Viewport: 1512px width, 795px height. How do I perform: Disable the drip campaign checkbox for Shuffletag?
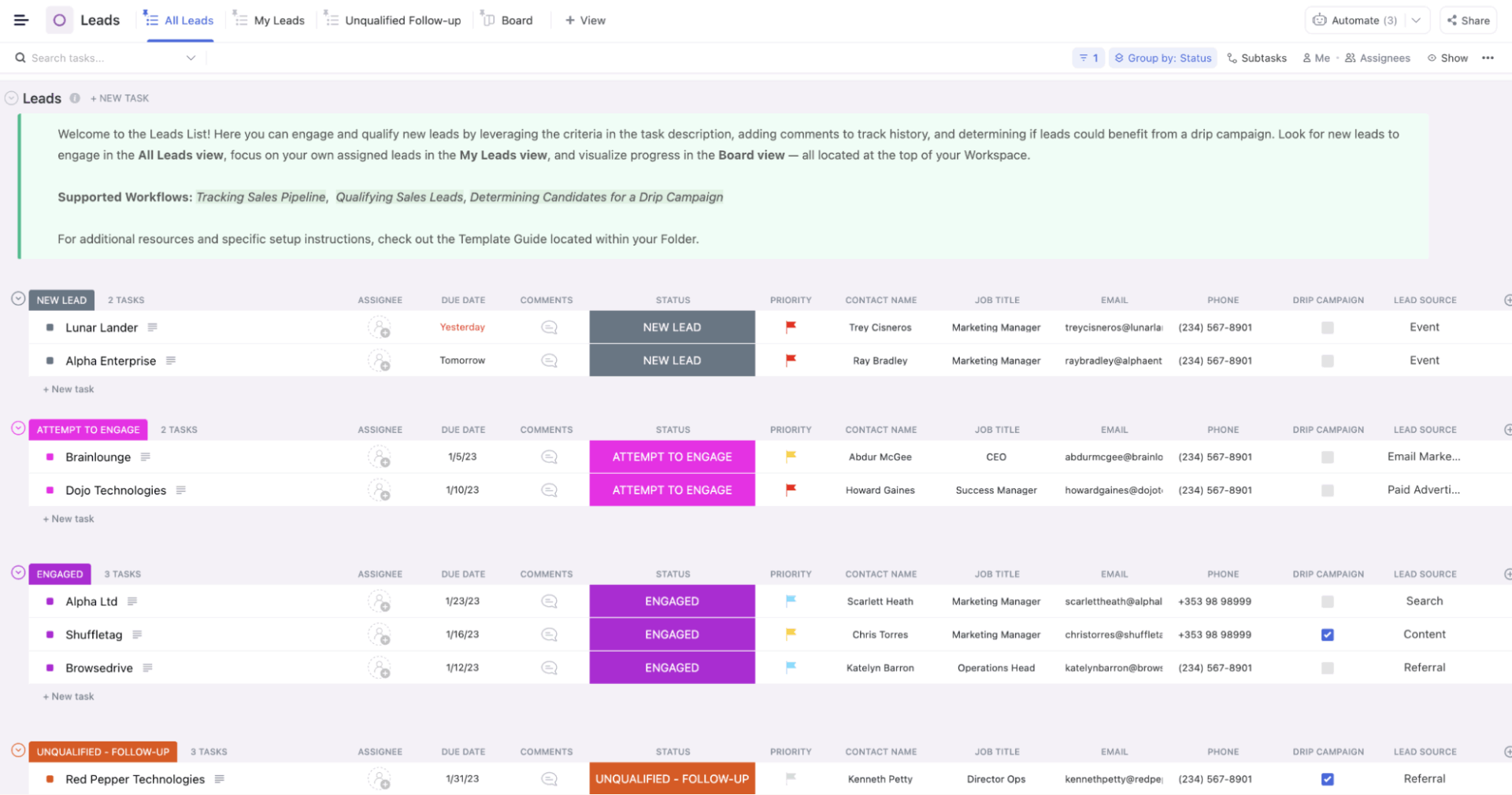click(1328, 634)
